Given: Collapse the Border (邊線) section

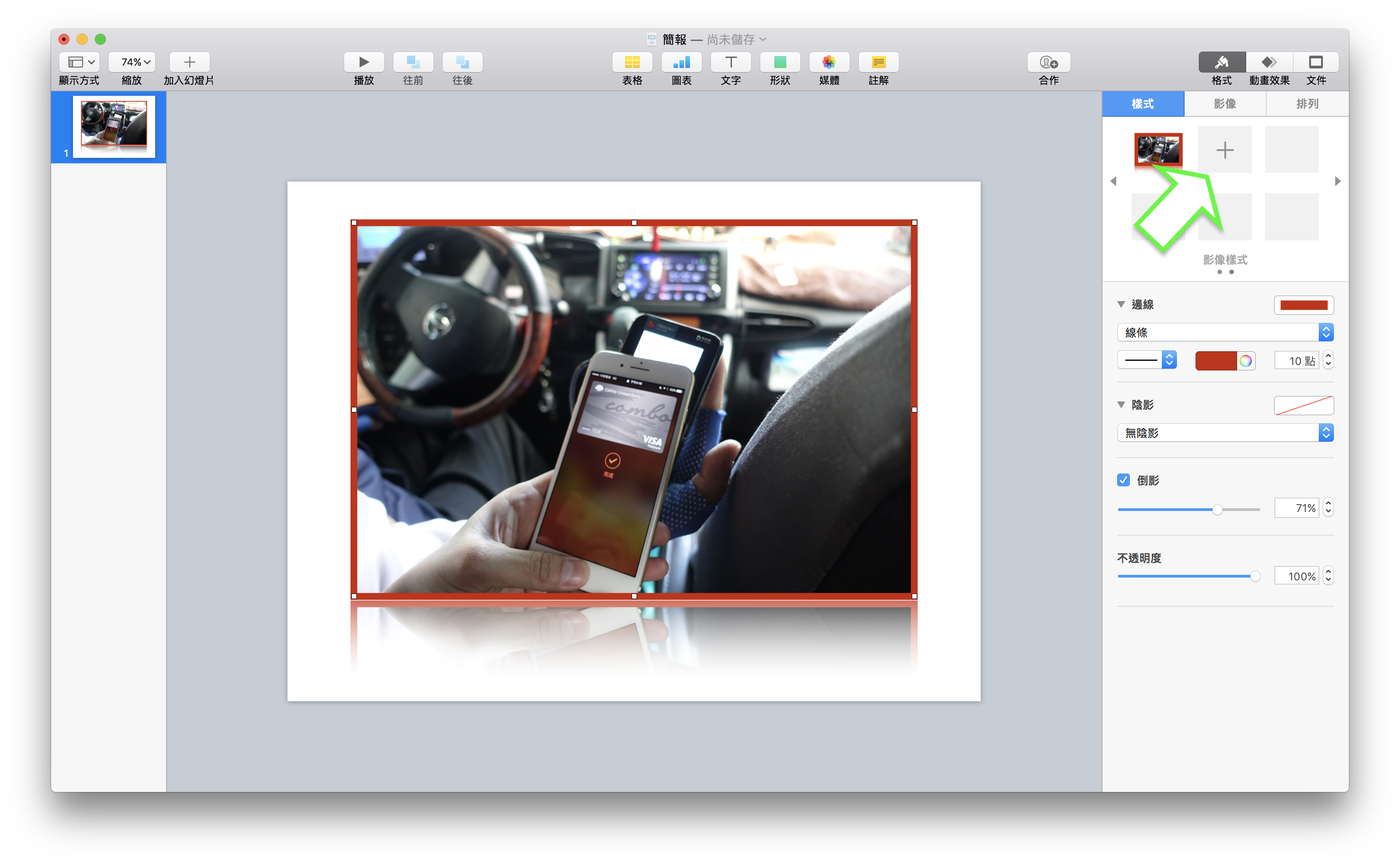Looking at the screenshot, I should coord(1121,304).
